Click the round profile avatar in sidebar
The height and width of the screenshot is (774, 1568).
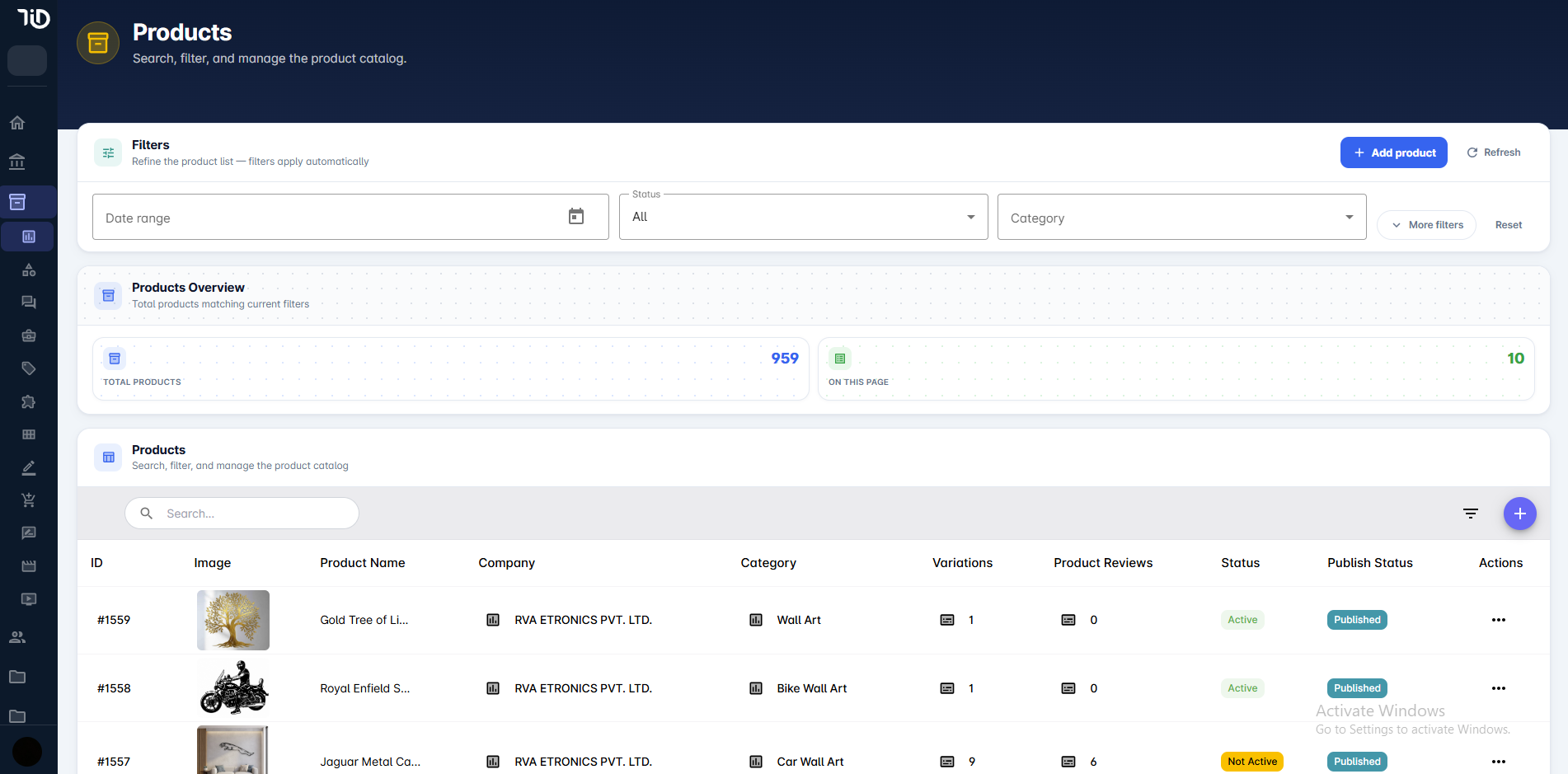click(x=27, y=752)
